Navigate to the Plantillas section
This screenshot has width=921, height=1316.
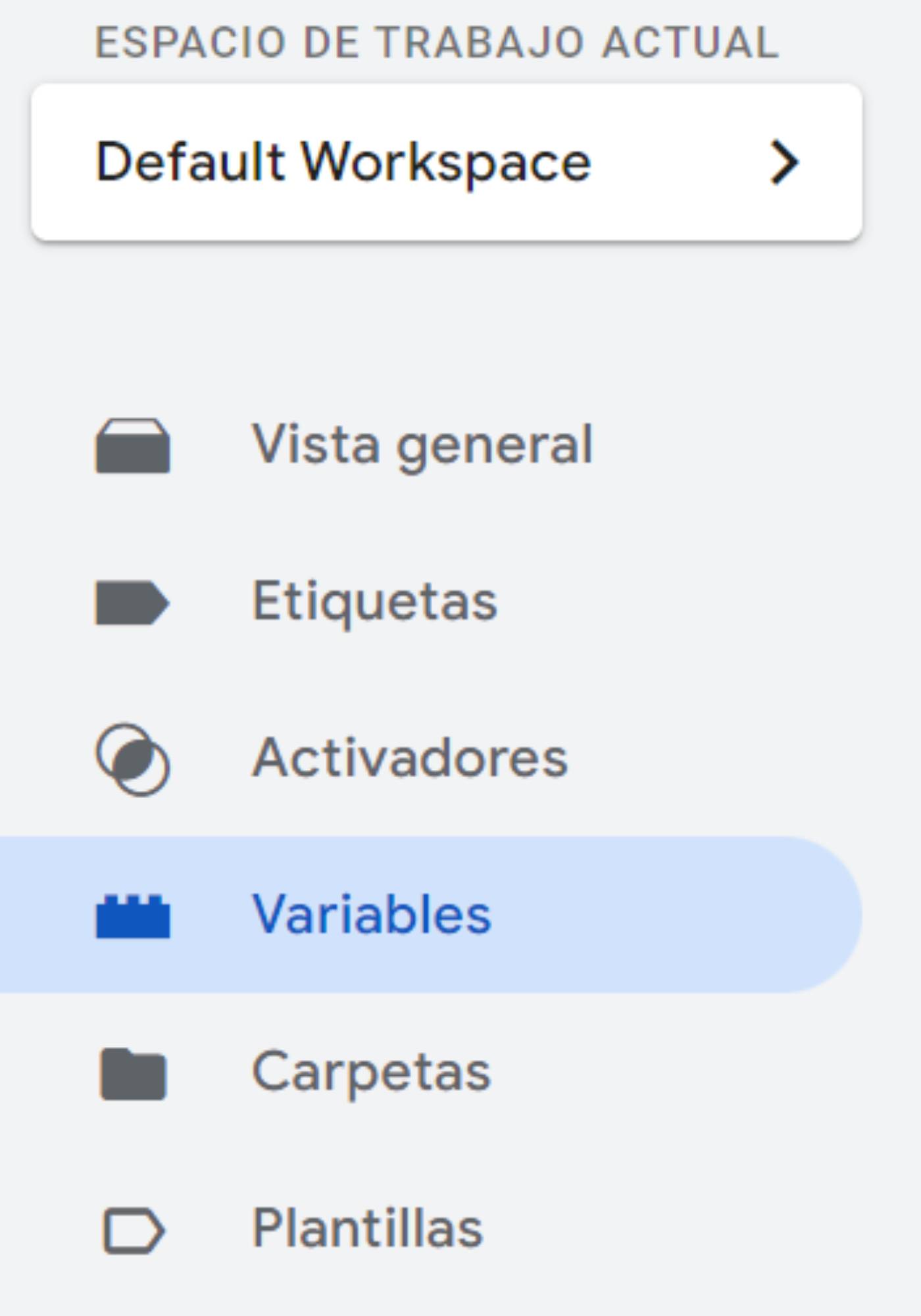point(368,1227)
